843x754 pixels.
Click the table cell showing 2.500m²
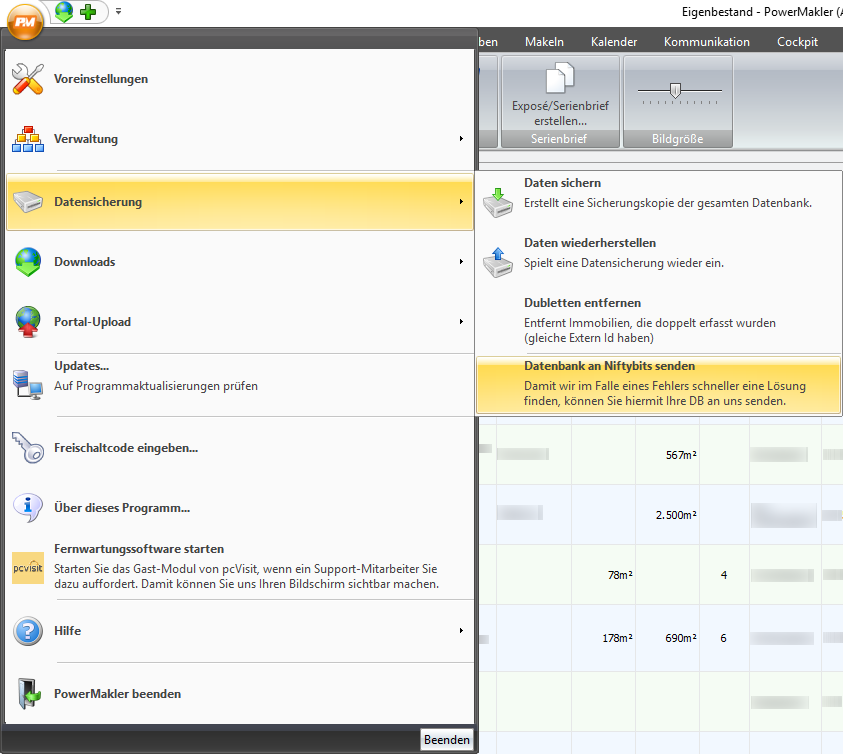(667, 515)
